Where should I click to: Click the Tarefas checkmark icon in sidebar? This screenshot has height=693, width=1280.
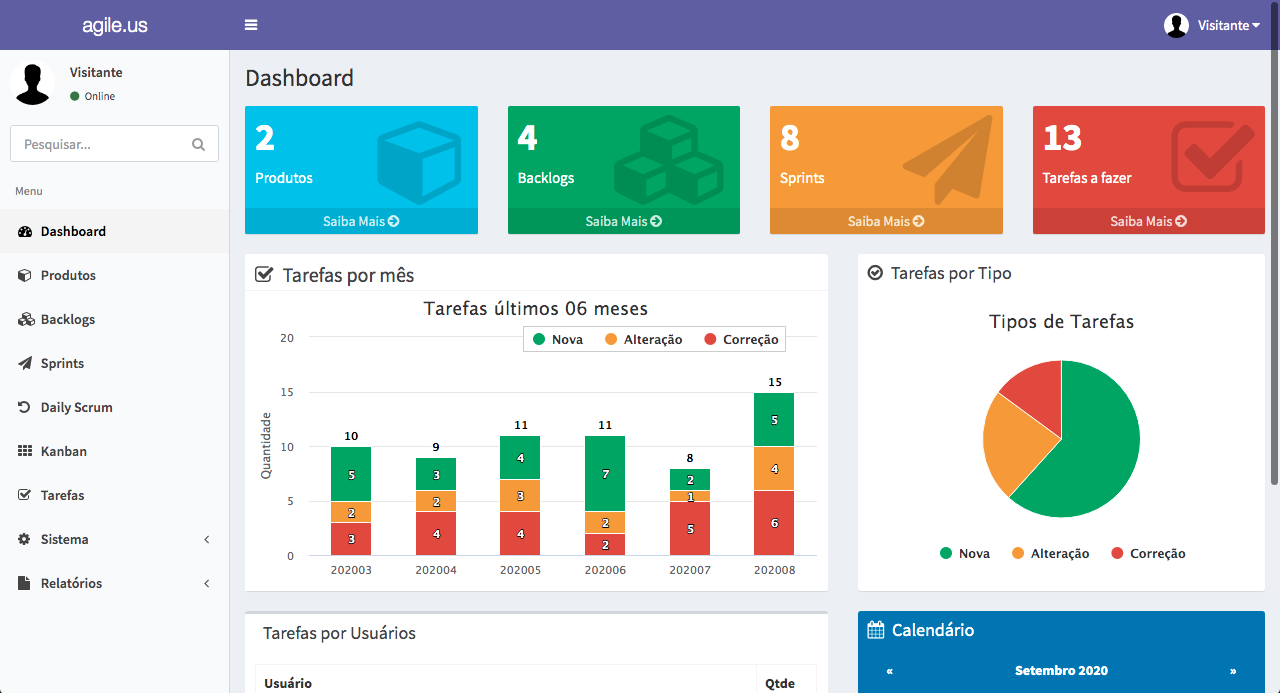click(x=25, y=495)
